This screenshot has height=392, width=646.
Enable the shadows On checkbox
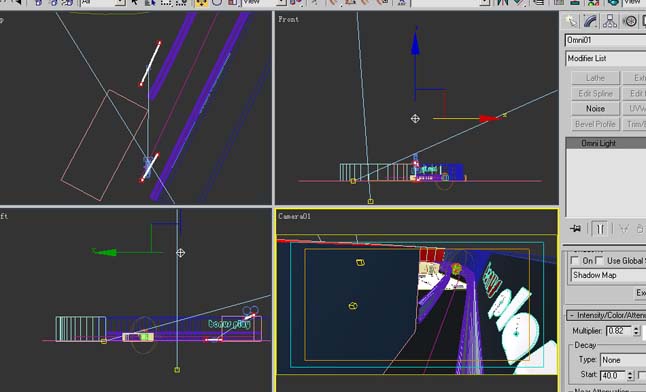(x=575, y=261)
